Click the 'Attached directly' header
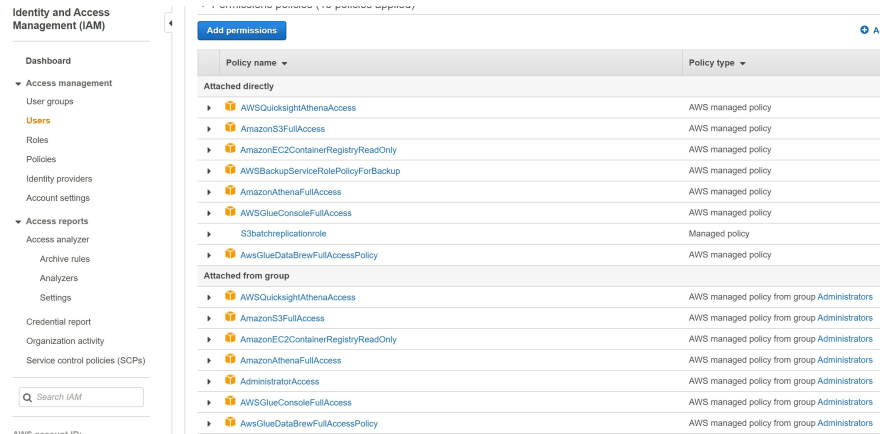This screenshot has height=434, width=880. [239, 86]
